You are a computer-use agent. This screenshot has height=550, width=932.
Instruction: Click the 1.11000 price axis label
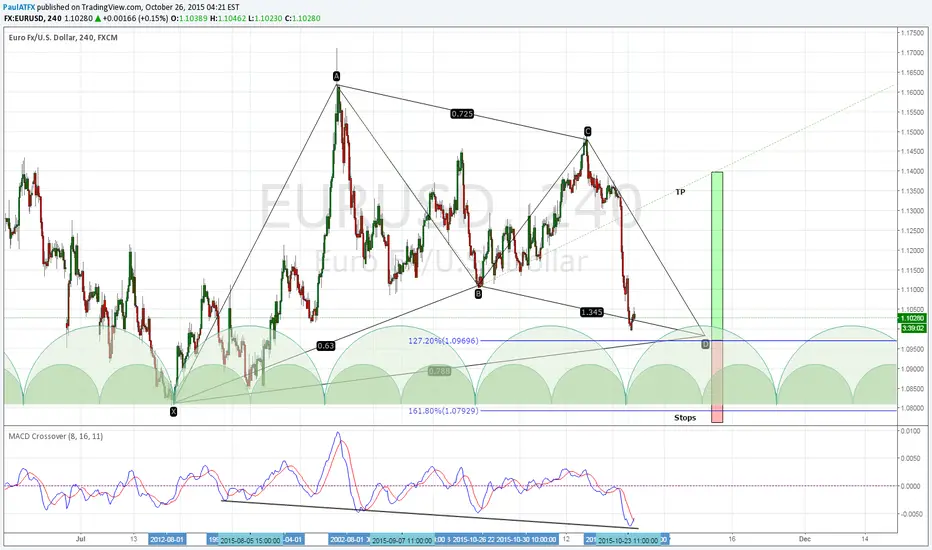coord(912,290)
